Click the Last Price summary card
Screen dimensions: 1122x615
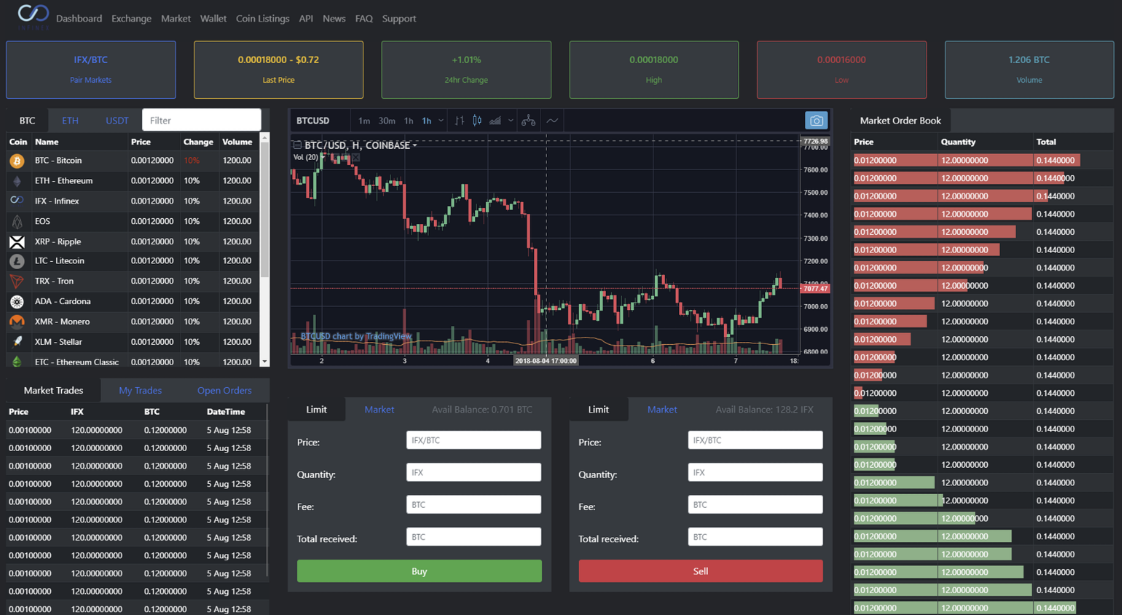(278, 69)
